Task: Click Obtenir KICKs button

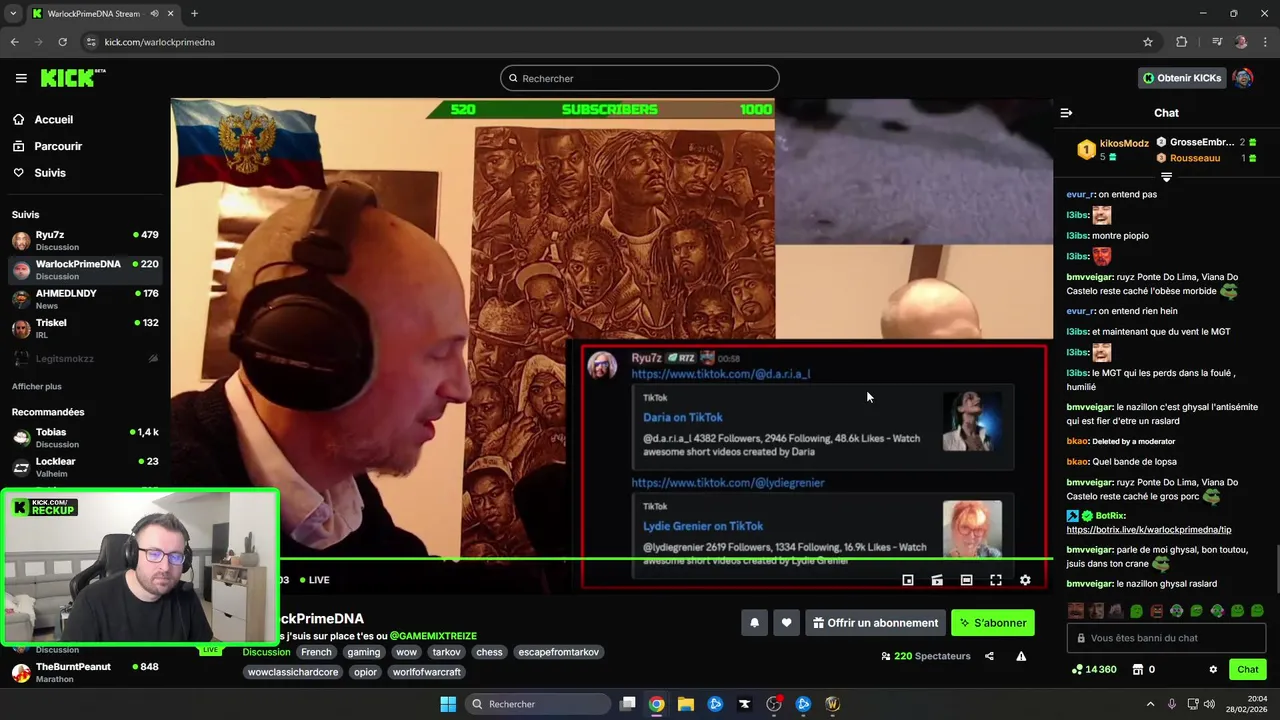Action: (x=1182, y=78)
